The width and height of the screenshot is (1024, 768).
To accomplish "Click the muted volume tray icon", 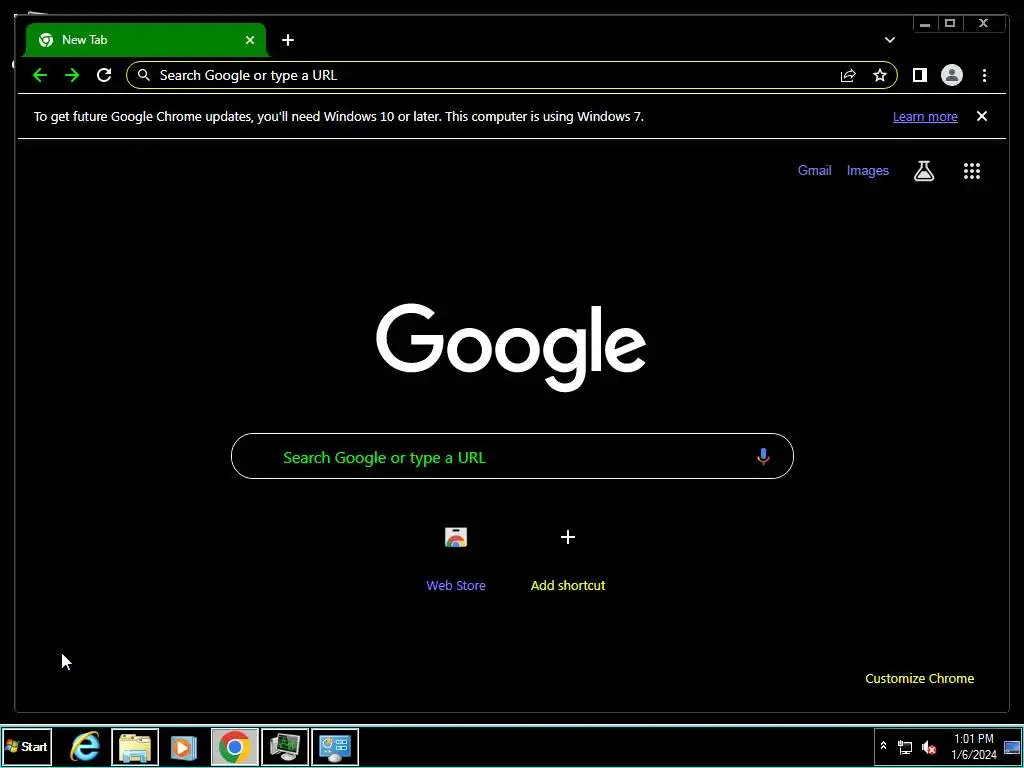I will [x=928, y=747].
